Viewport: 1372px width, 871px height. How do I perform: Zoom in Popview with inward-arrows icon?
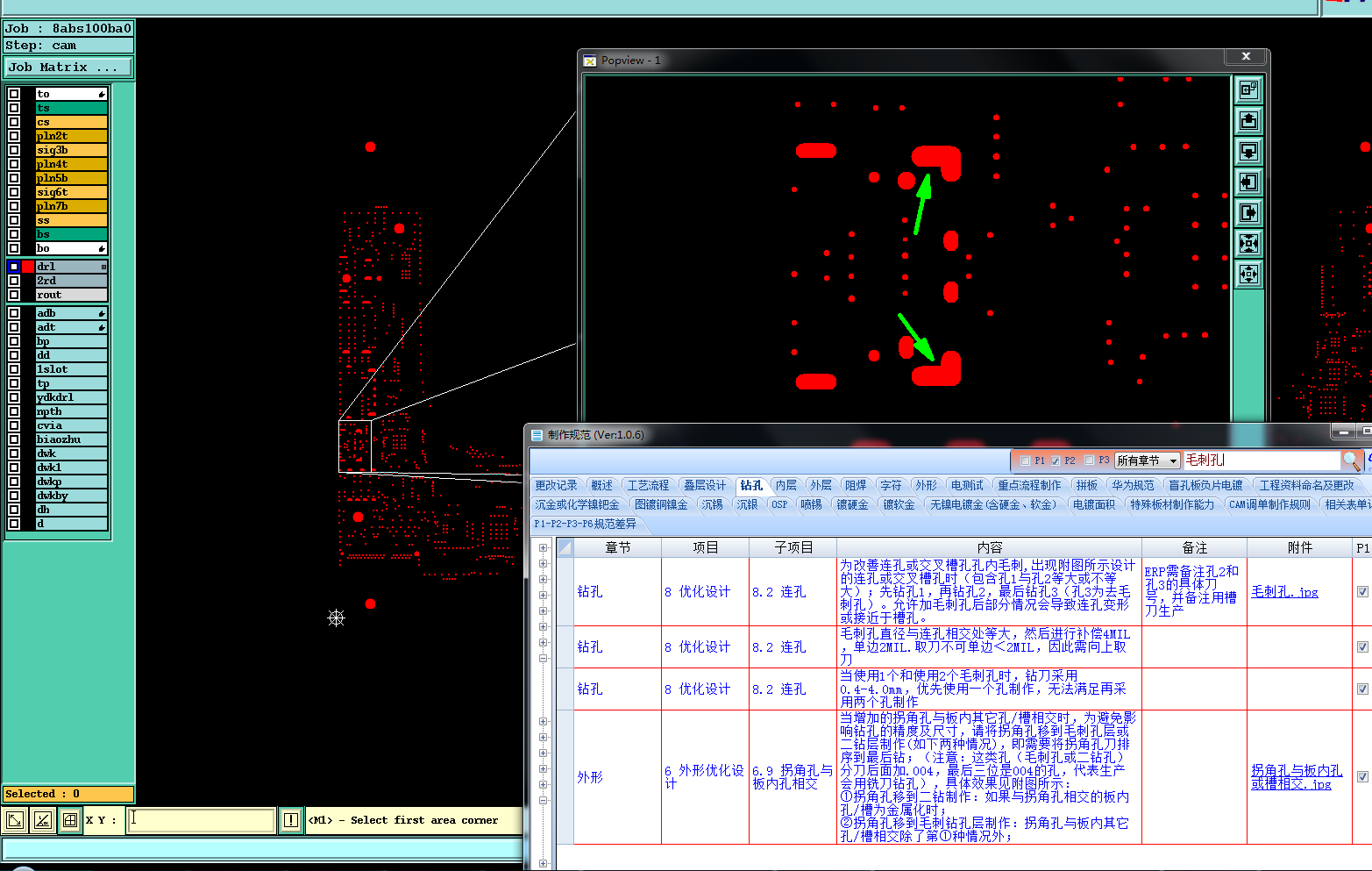click(1248, 243)
